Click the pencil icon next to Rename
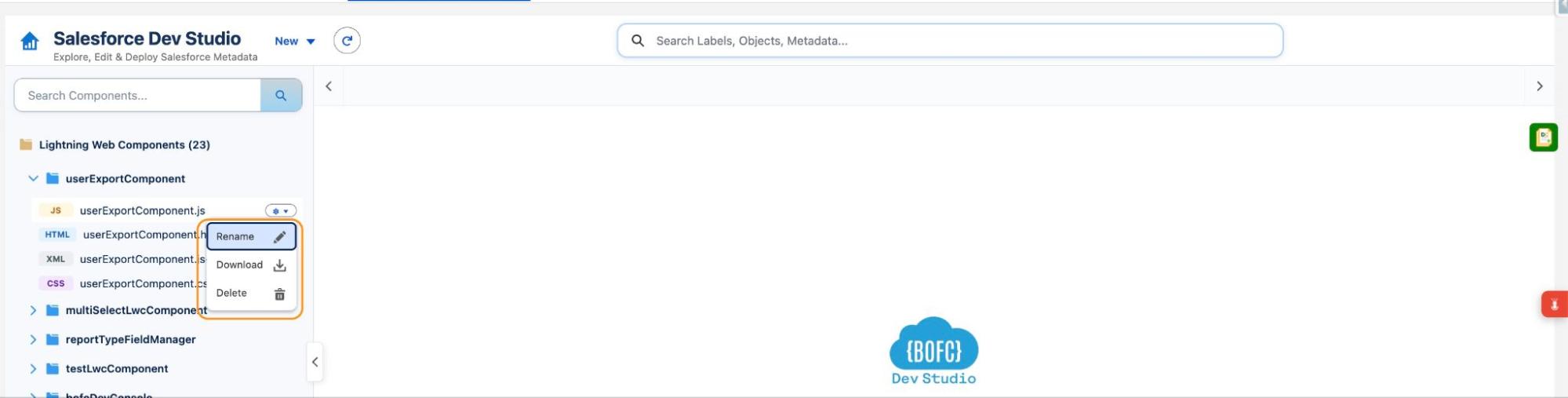This screenshot has height=398, width=1568. (x=280, y=237)
